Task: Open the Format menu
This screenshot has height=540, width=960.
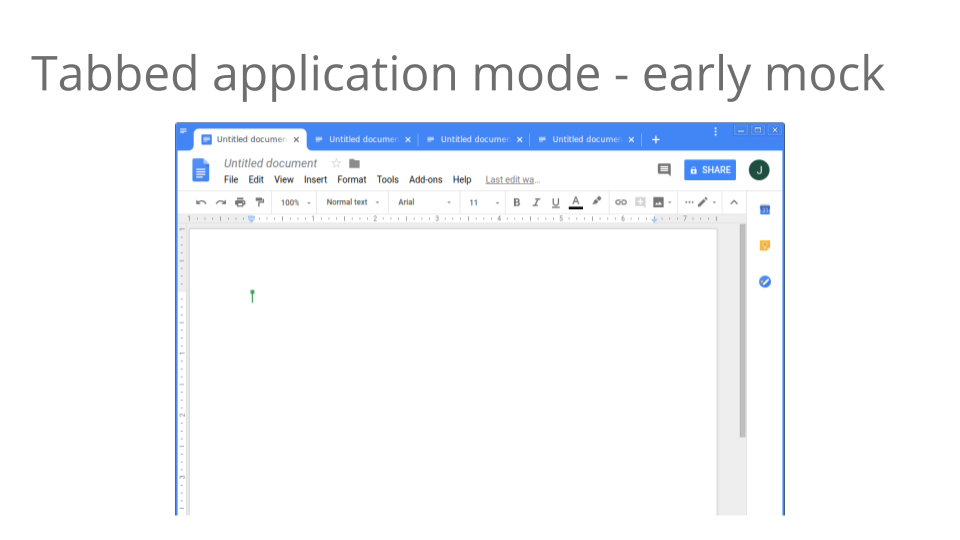Action: (351, 179)
